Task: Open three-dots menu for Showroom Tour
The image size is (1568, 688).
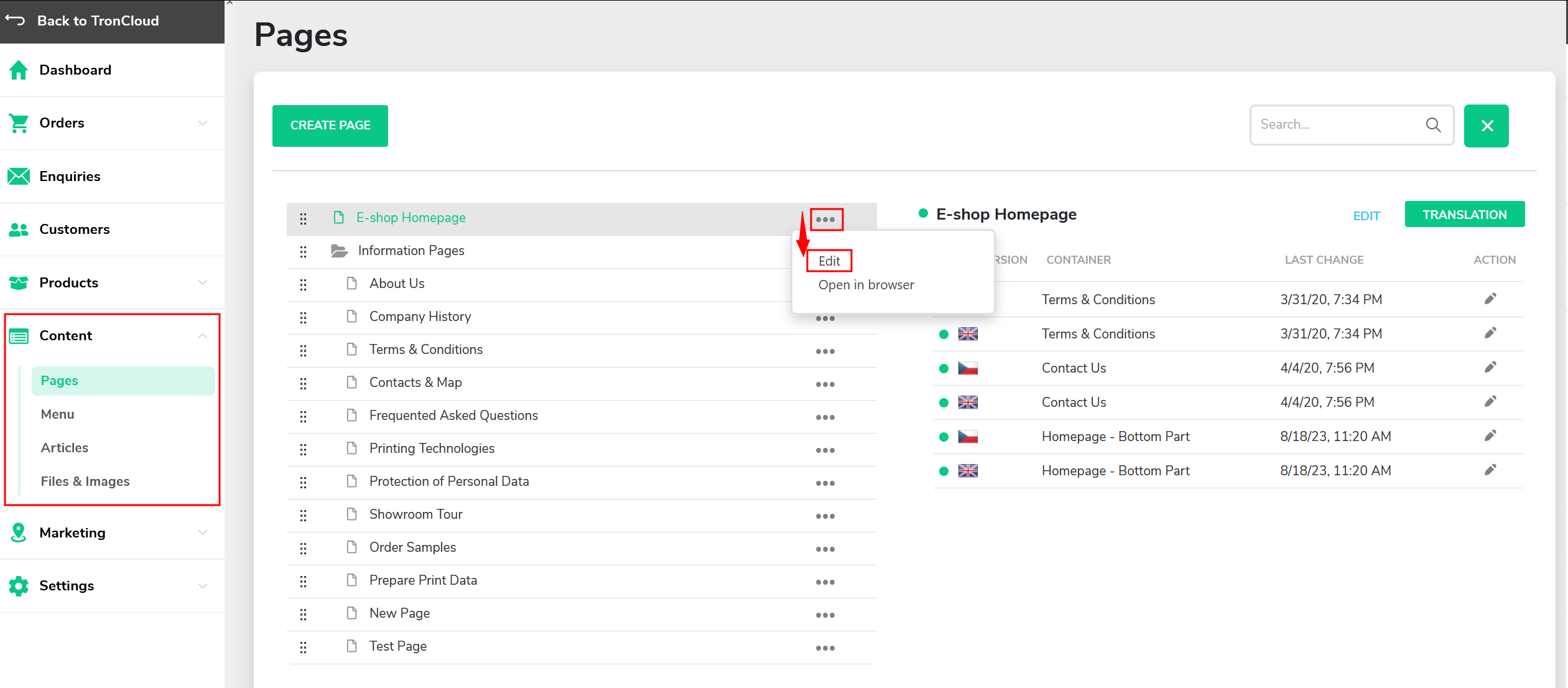Action: 825,516
